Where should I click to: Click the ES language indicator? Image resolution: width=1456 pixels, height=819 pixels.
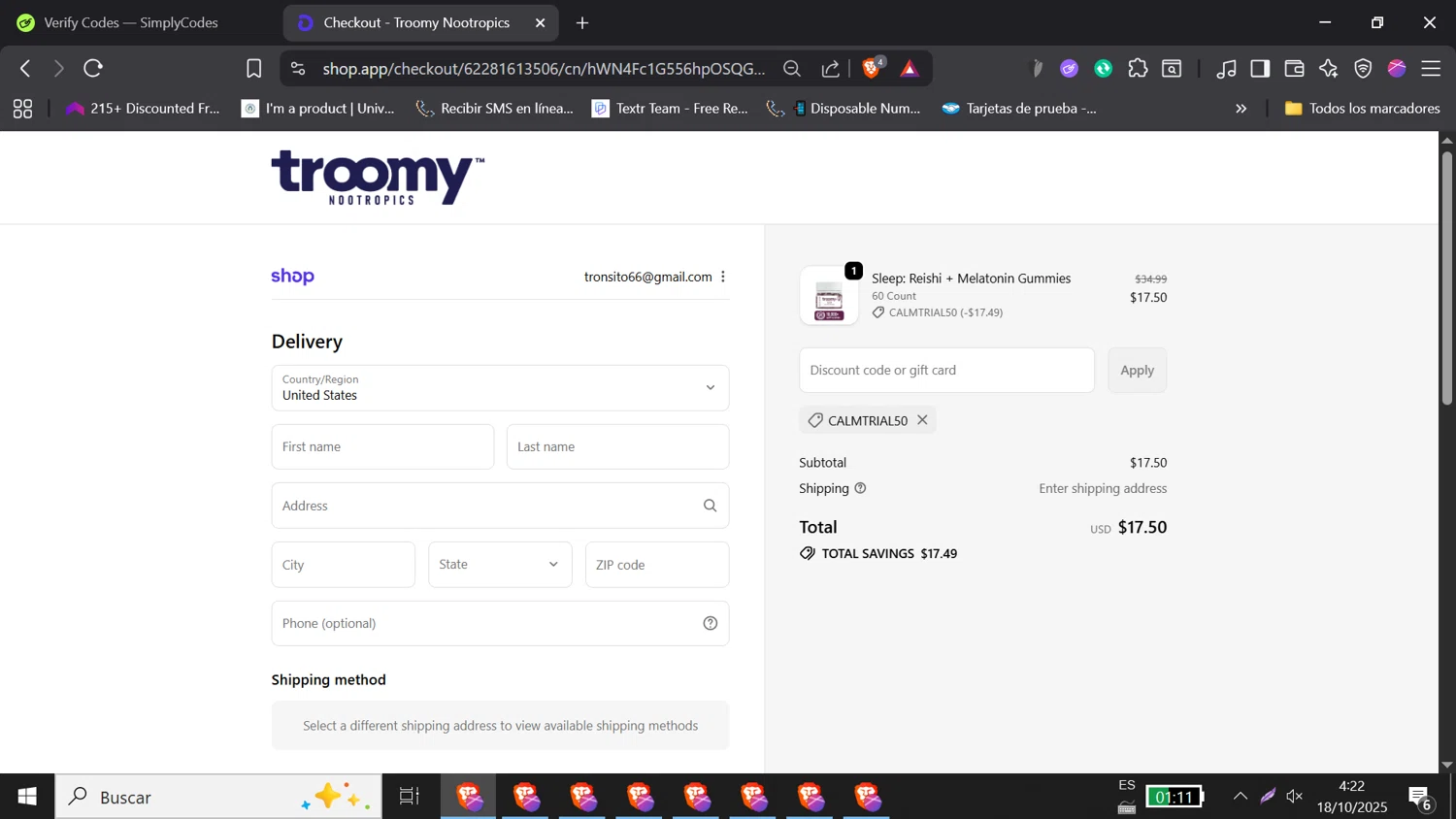tap(1127, 786)
